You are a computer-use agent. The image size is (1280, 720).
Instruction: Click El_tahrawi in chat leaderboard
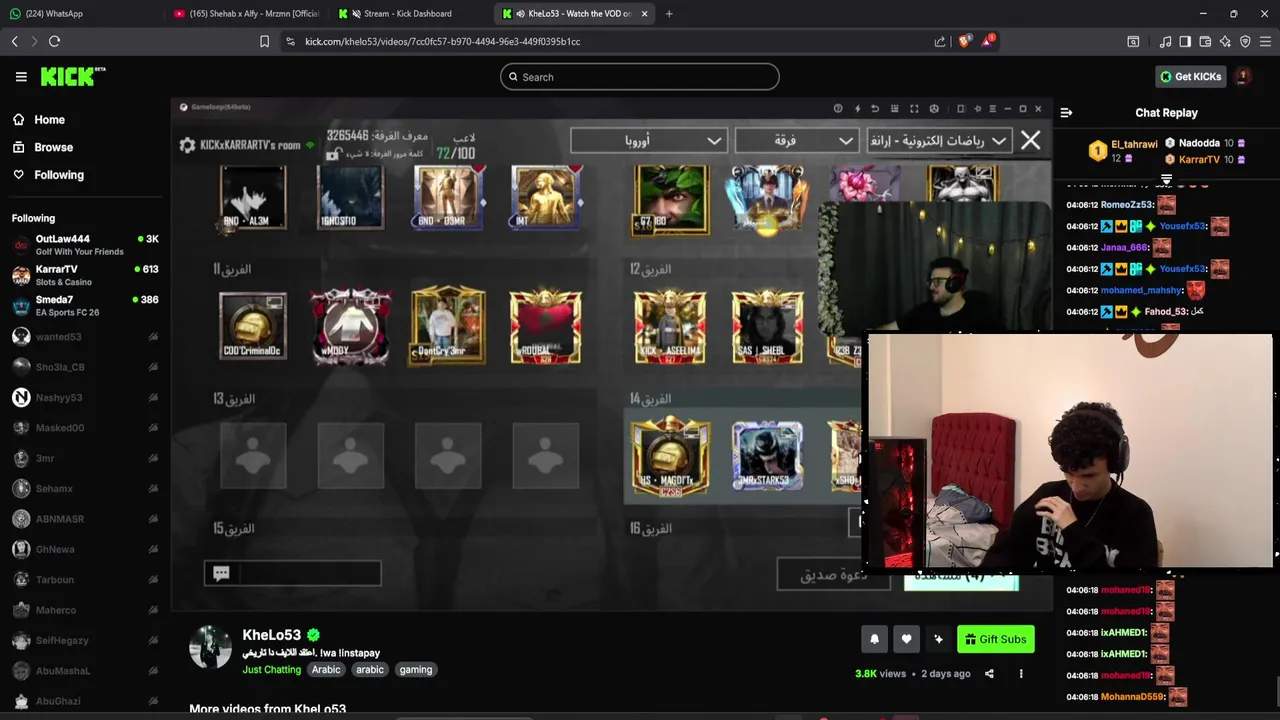click(x=1134, y=144)
